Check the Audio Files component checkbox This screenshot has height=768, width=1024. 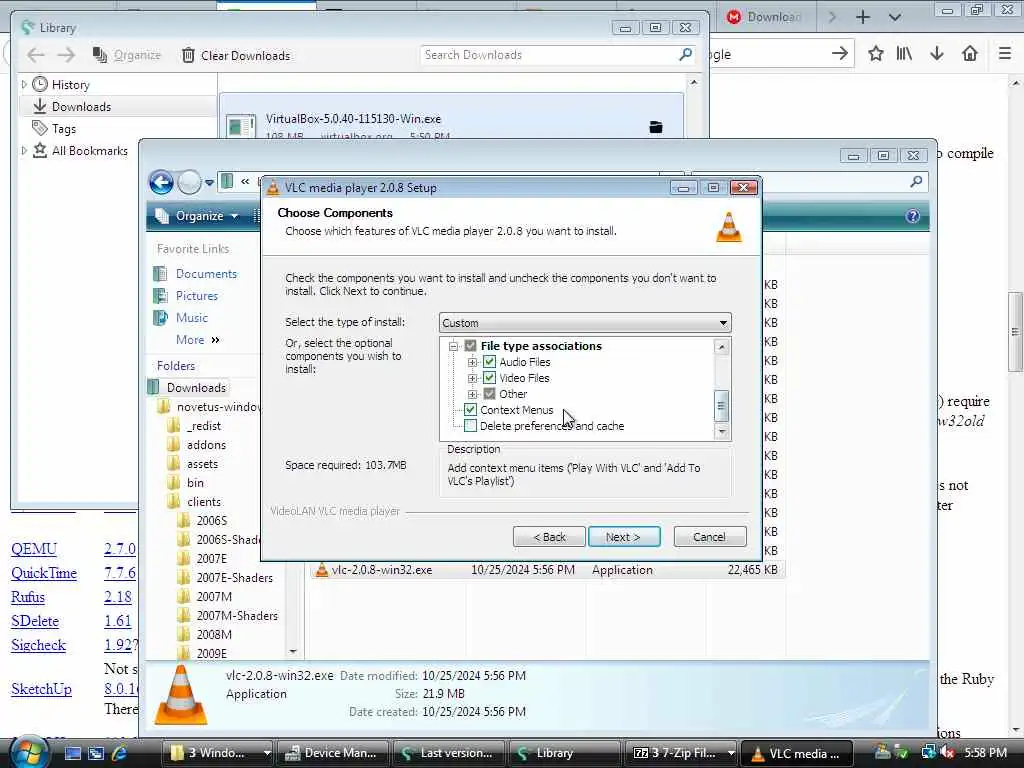click(489, 362)
